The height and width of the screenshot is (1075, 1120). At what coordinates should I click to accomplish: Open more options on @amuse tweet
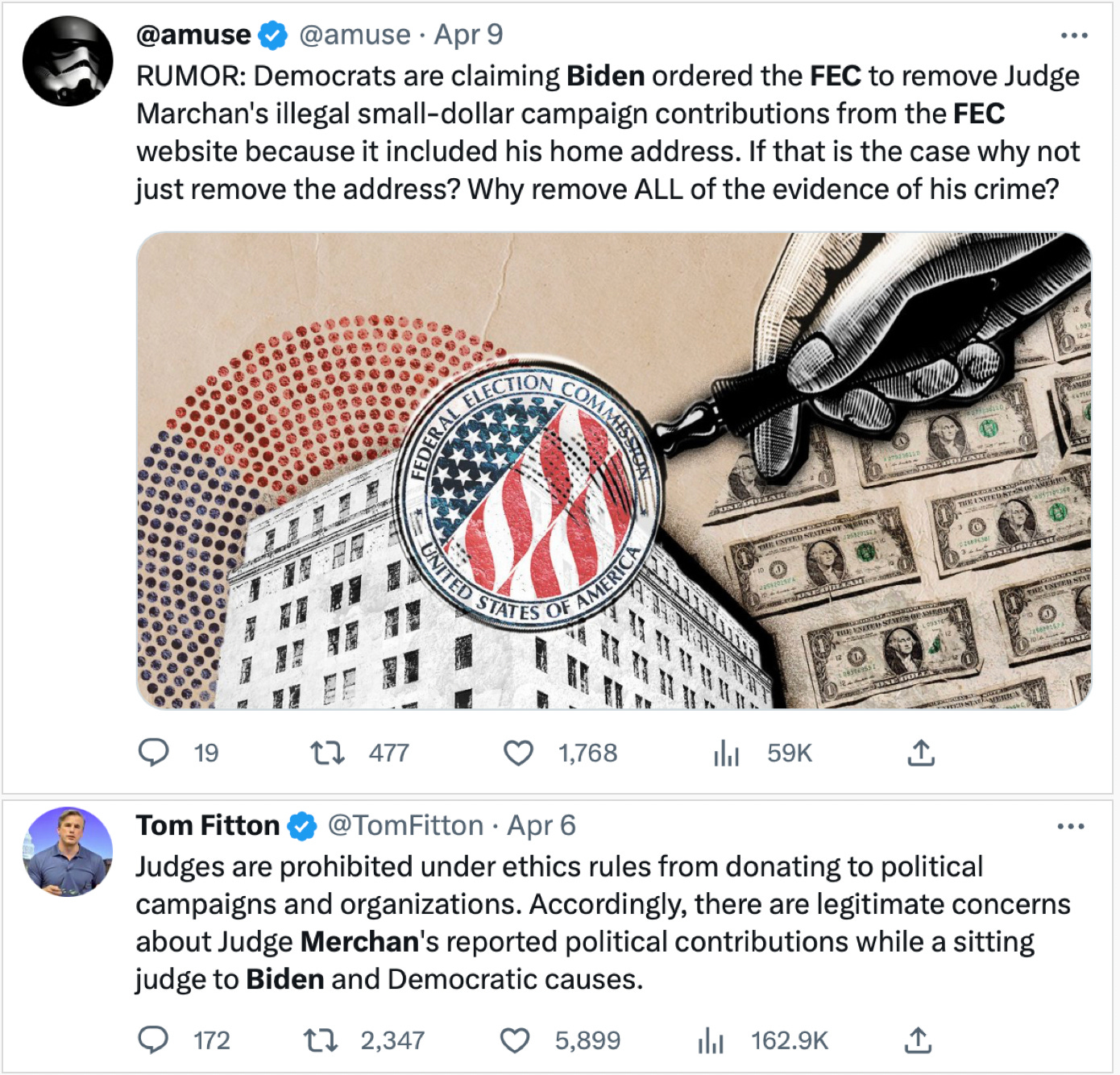point(1074,35)
